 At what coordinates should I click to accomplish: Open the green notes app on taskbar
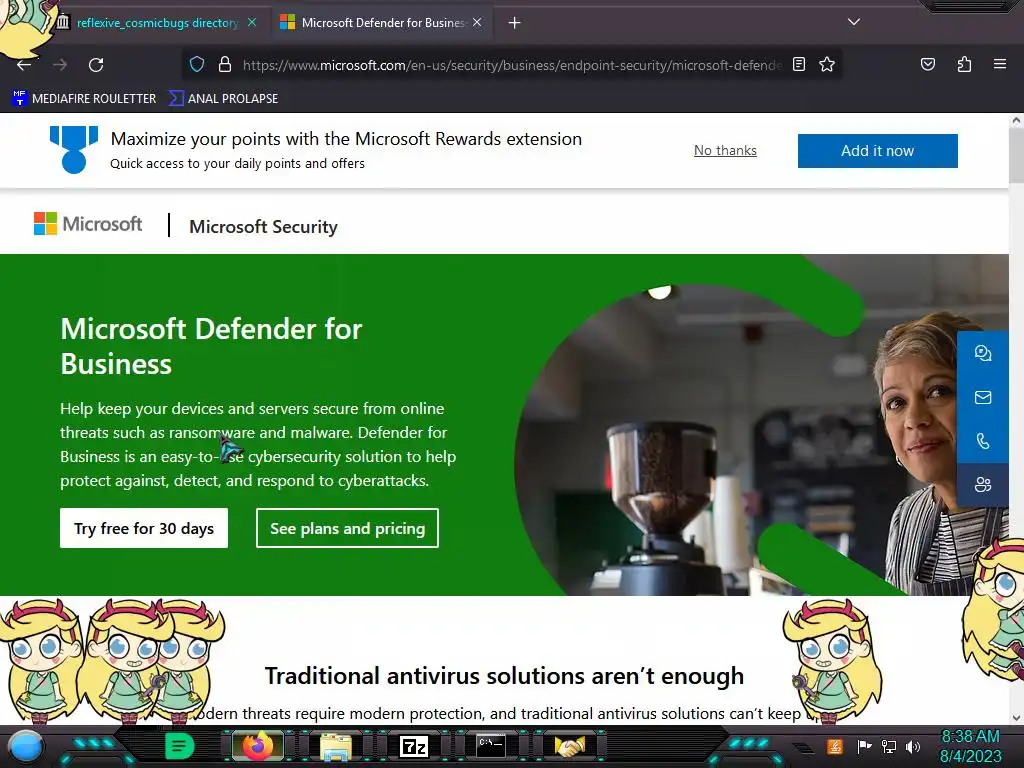(179, 746)
